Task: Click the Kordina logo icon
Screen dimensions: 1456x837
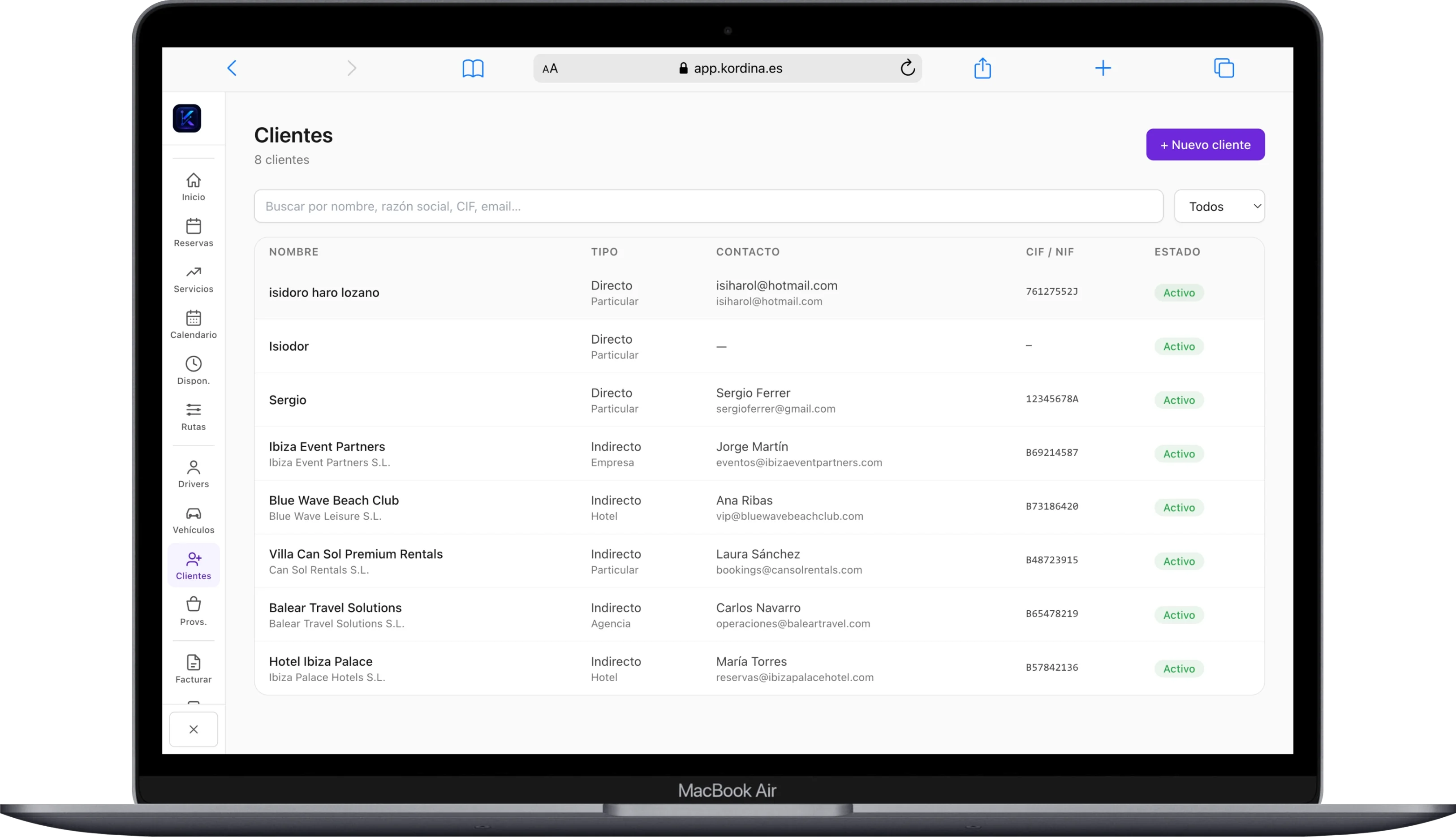Action: [x=187, y=118]
